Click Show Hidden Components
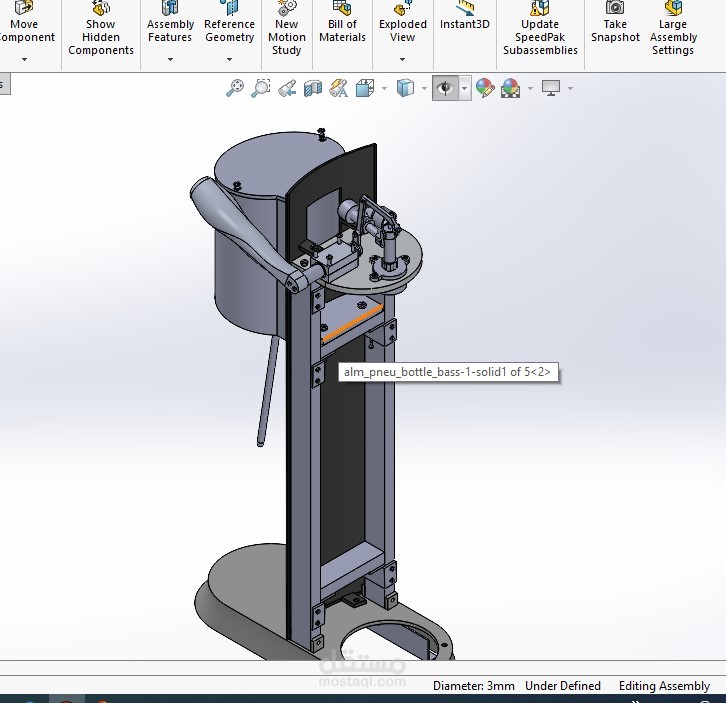Viewport: 726px width, 703px height. pos(100,28)
